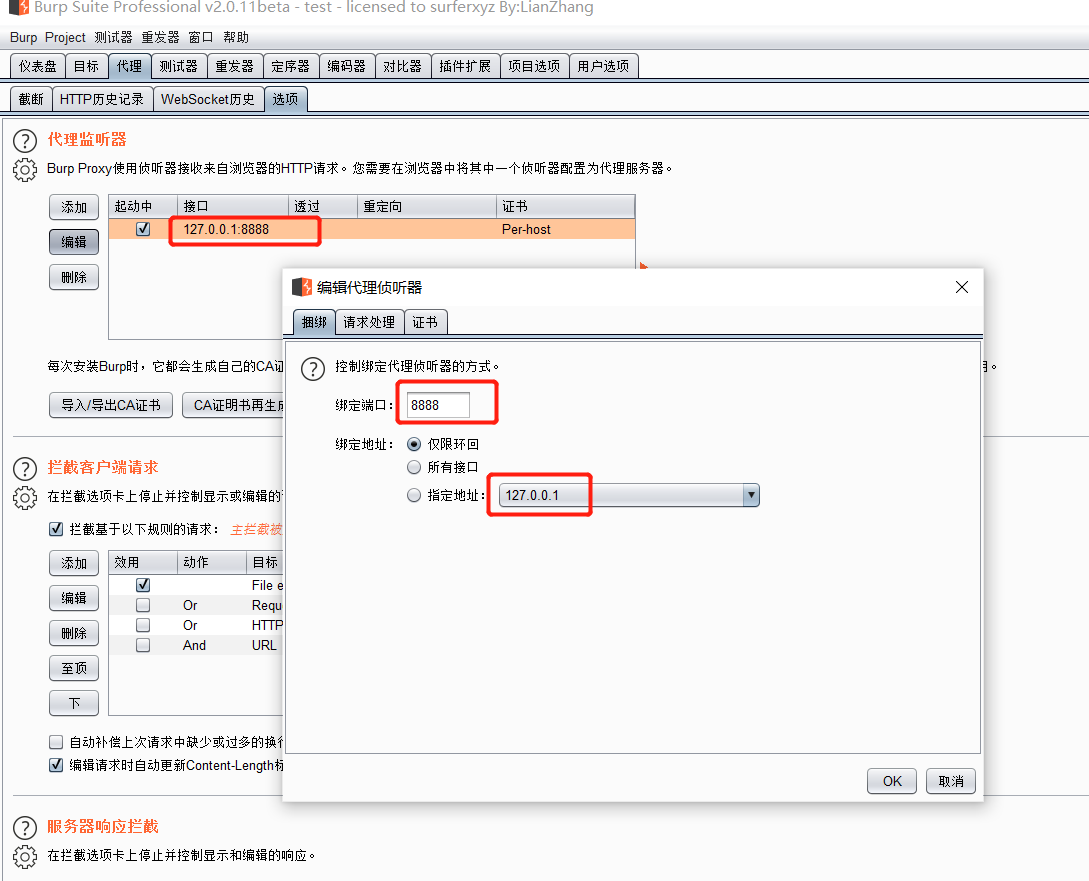The width and height of the screenshot is (1089, 881).
Task: Switch to the 对比器 tab
Action: click(403, 66)
